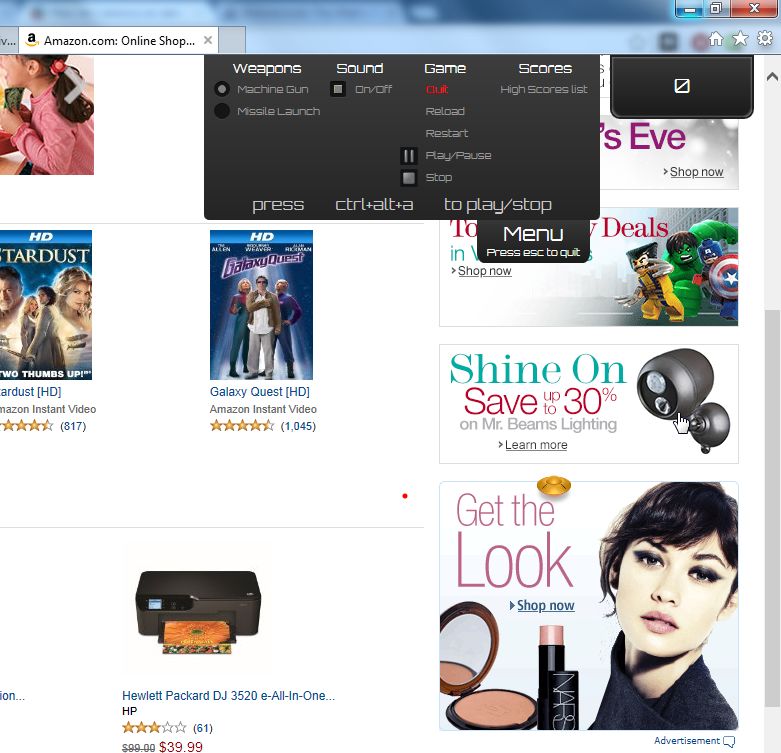Image resolution: width=781 pixels, height=753 pixels.
Task: Open a new empty browser tab
Action: 232,40
